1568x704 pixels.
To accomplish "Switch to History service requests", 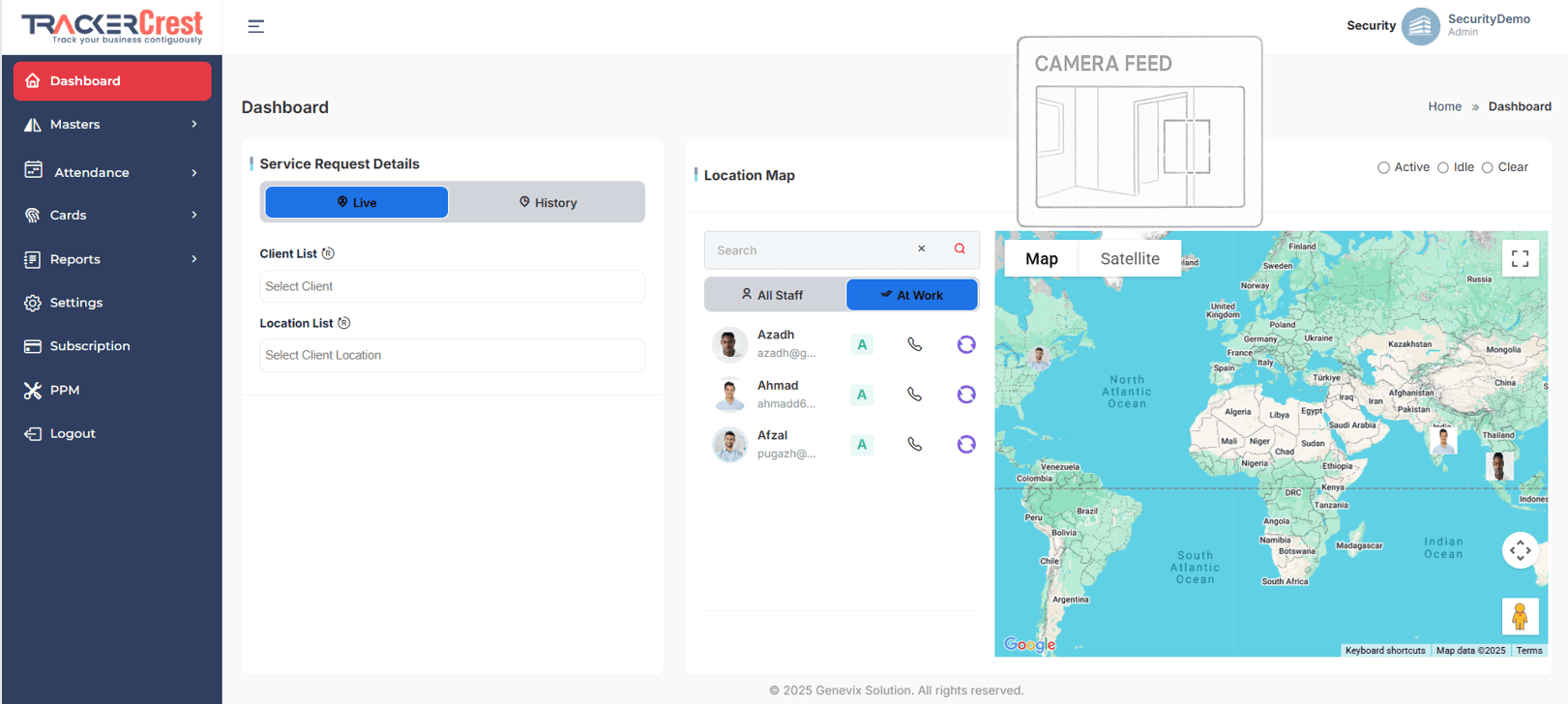I will [547, 202].
